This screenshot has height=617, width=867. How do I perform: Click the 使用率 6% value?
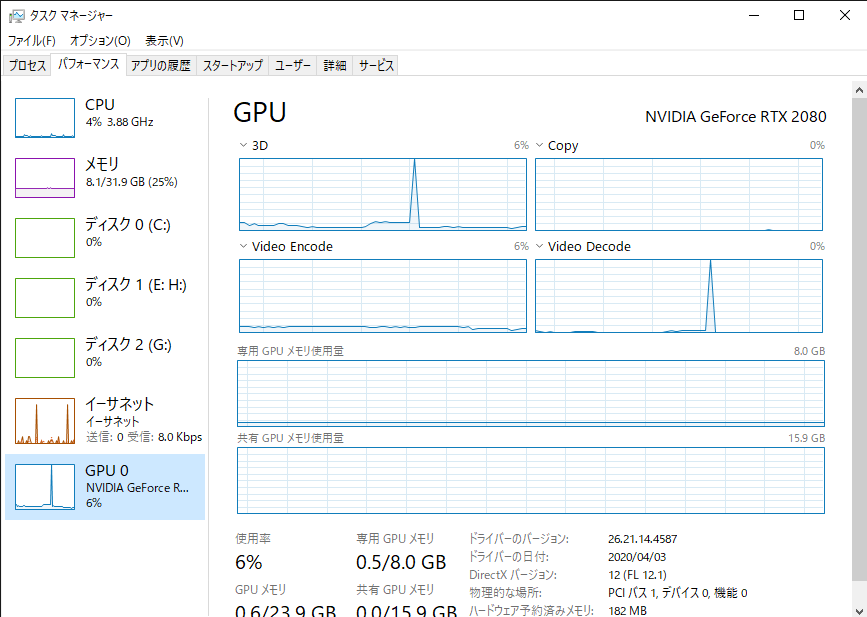249,562
